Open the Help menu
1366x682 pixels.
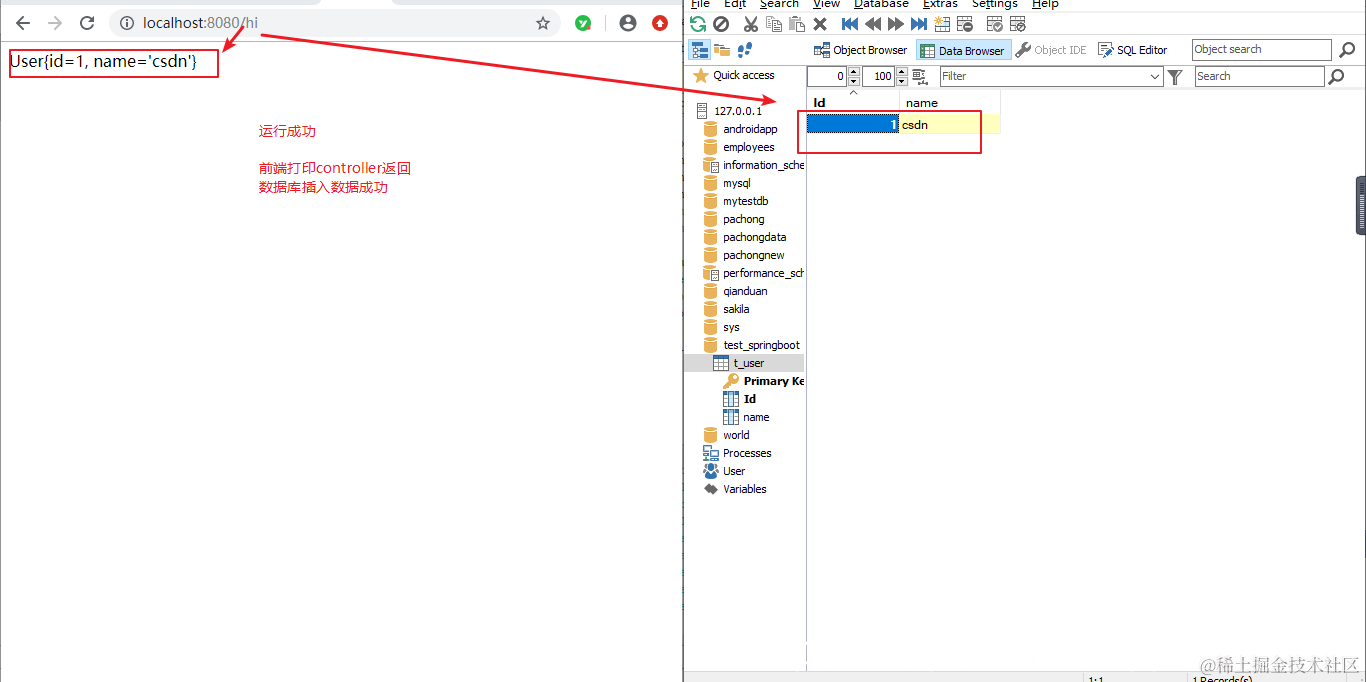coord(1045,4)
